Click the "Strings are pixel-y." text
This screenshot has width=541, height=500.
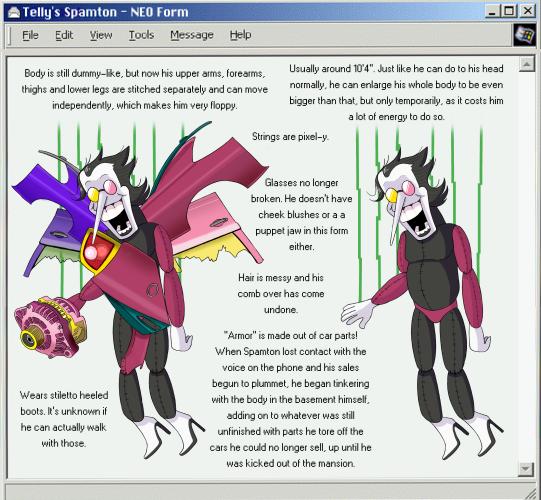[290, 137]
